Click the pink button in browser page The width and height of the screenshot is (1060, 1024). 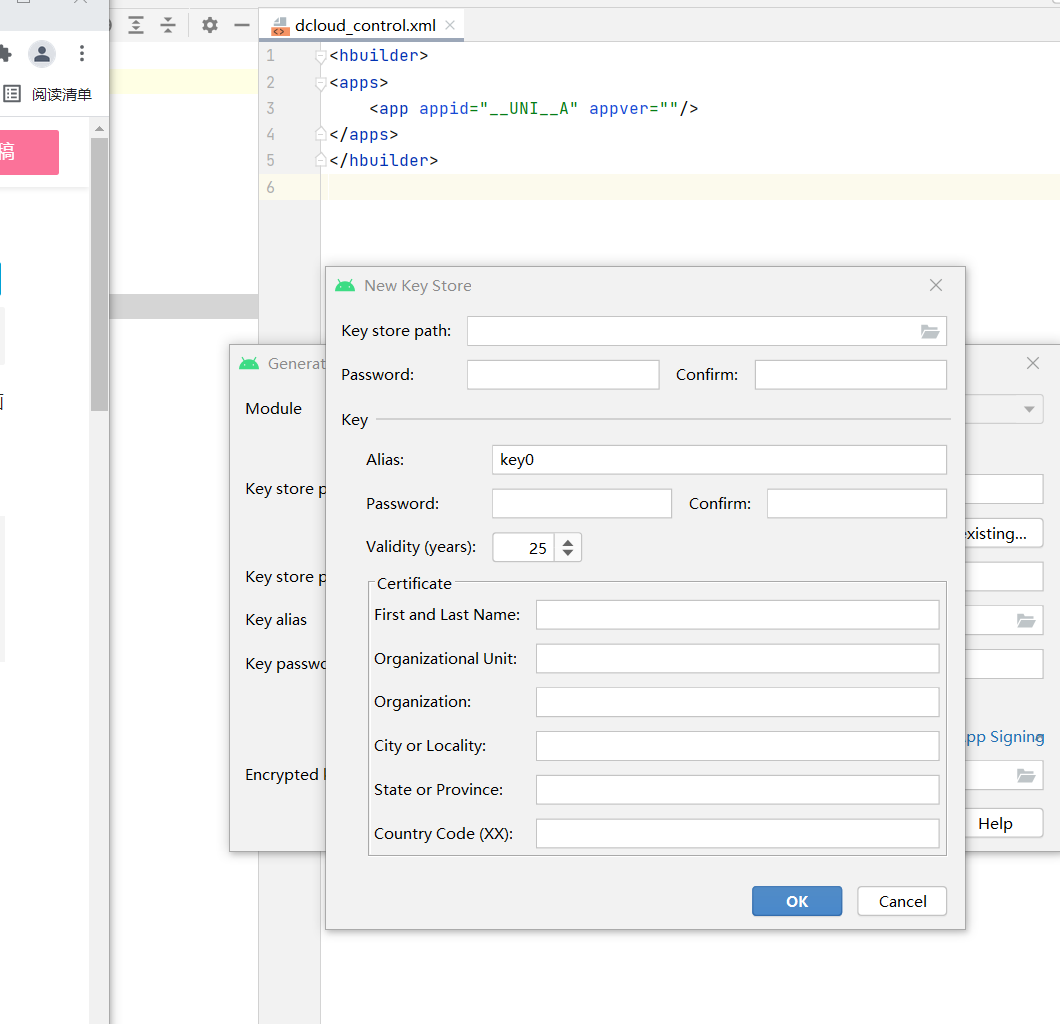tap(29, 152)
